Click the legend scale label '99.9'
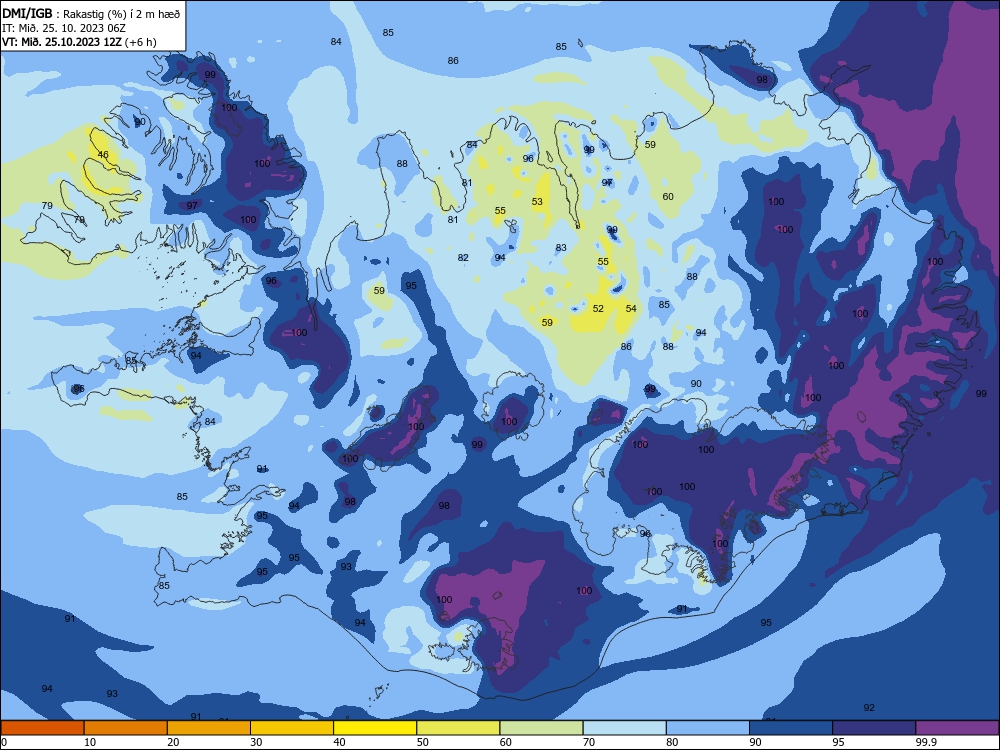Screen dimensions: 1000x750 tap(925, 742)
